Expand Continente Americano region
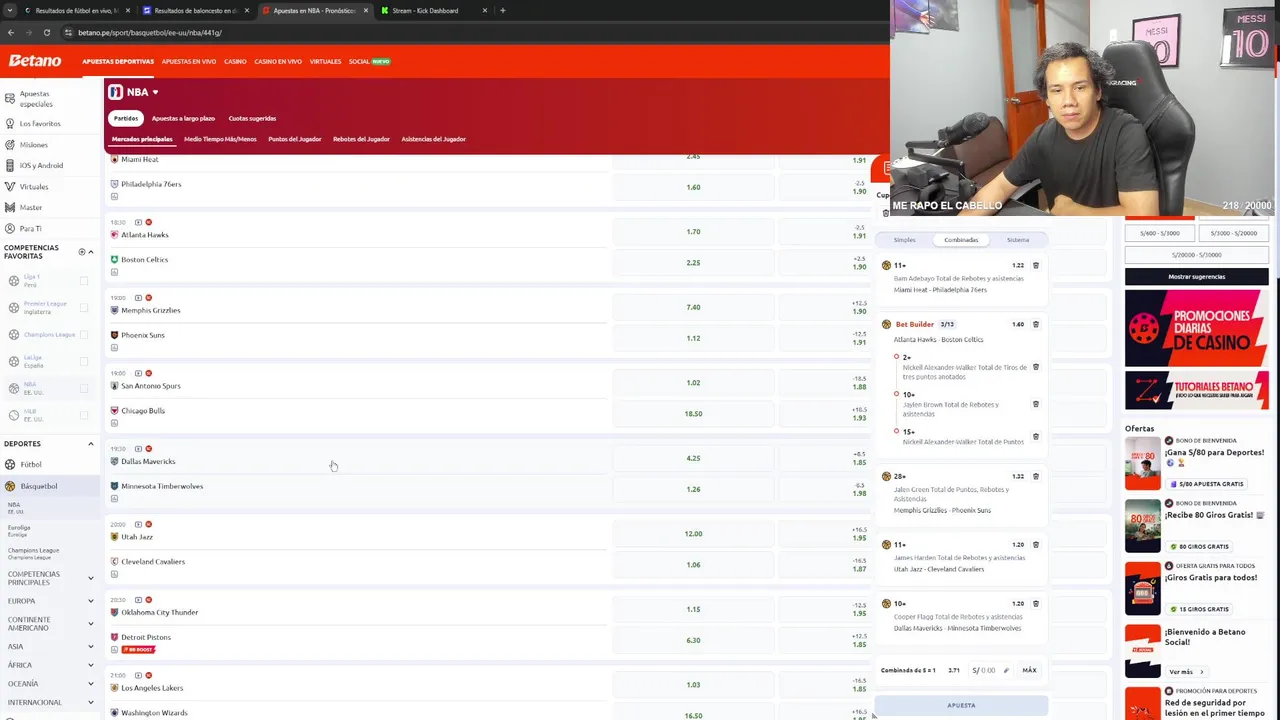 point(91,624)
